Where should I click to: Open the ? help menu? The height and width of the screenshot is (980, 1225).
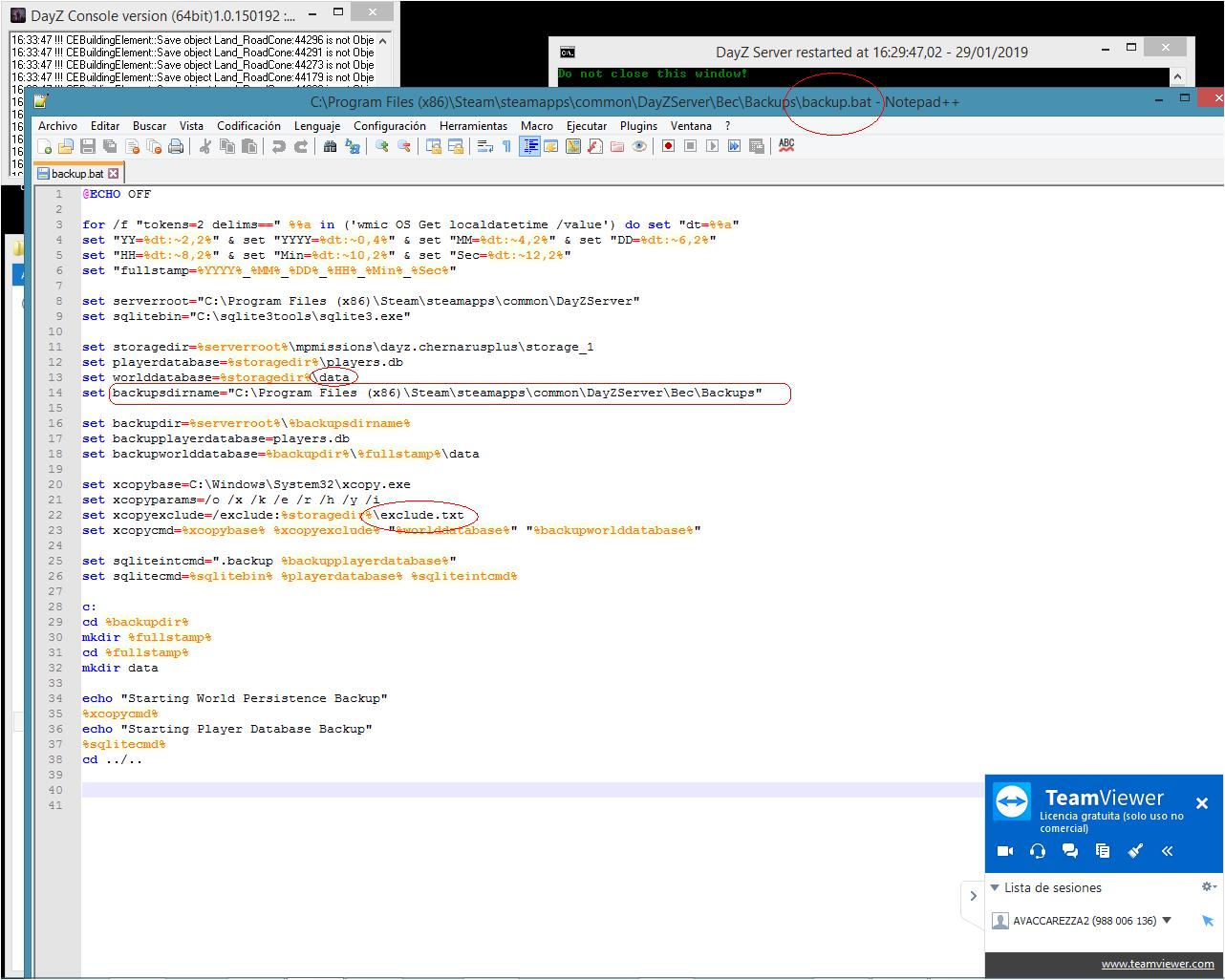[x=727, y=126]
